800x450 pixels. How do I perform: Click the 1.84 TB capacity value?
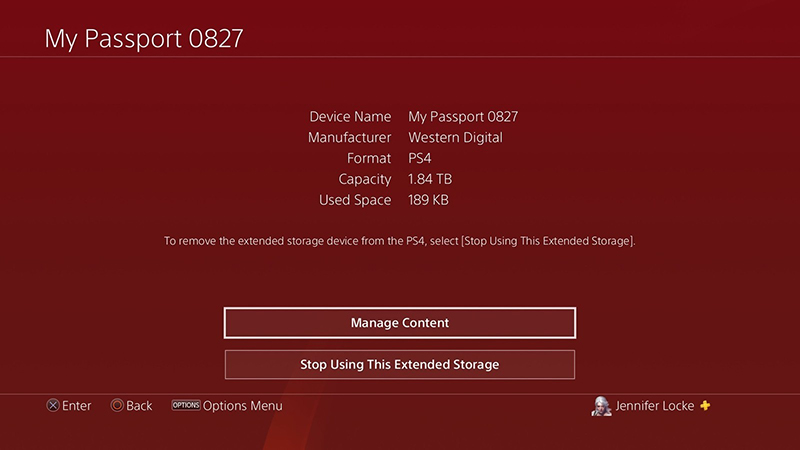pos(430,179)
